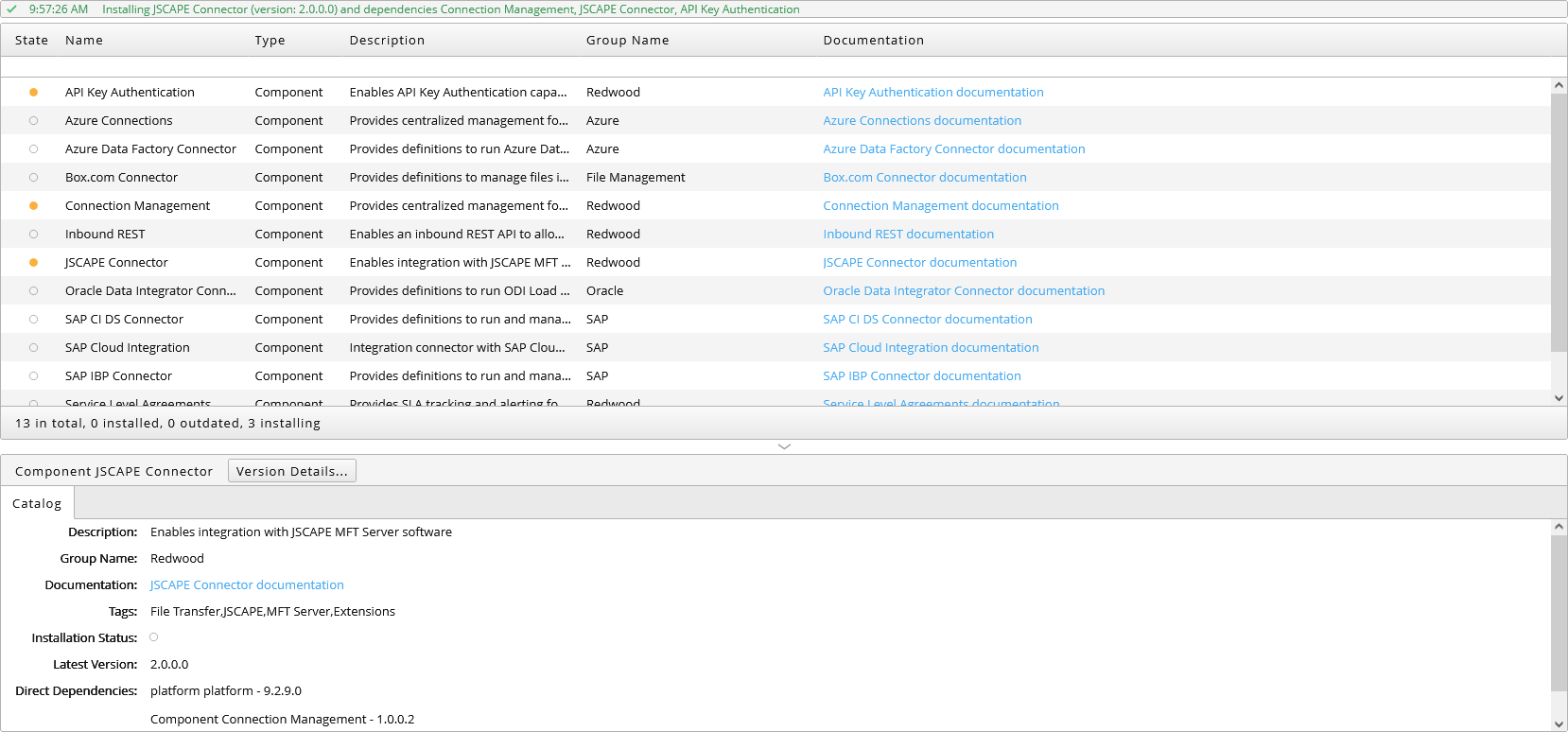Screen dimensions: 1568x732
Task: Click the Catalog pane scrollbar down arrow
Action: pyautogui.click(x=1559, y=723)
